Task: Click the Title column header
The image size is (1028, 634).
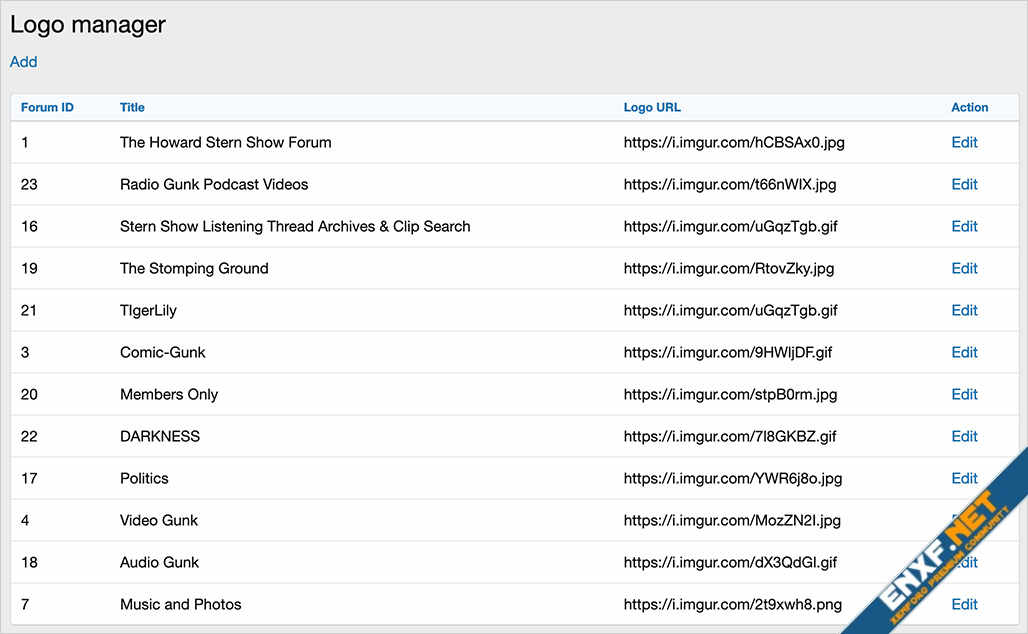Action: [x=132, y=108]
